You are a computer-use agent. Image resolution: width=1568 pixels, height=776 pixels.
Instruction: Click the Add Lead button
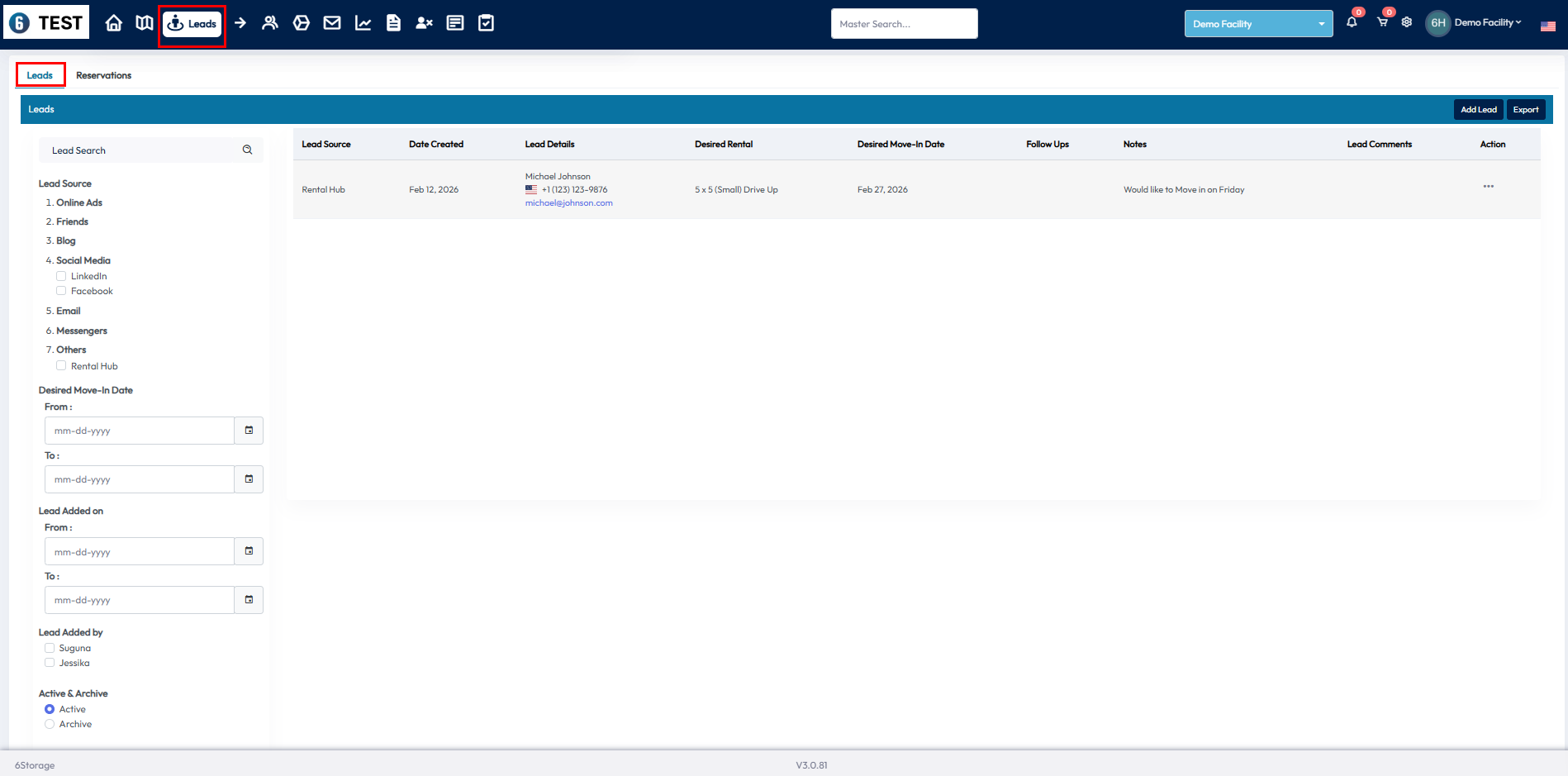tap(1478, 110)
